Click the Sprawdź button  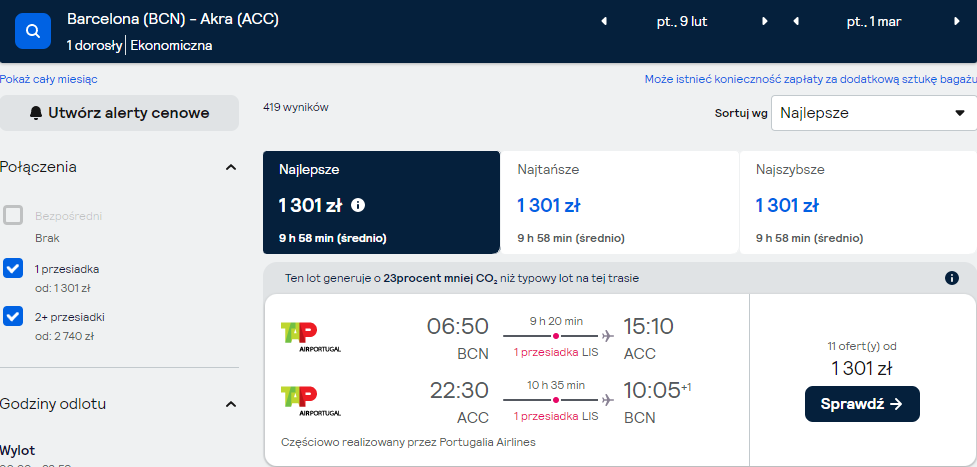(862, 404)
